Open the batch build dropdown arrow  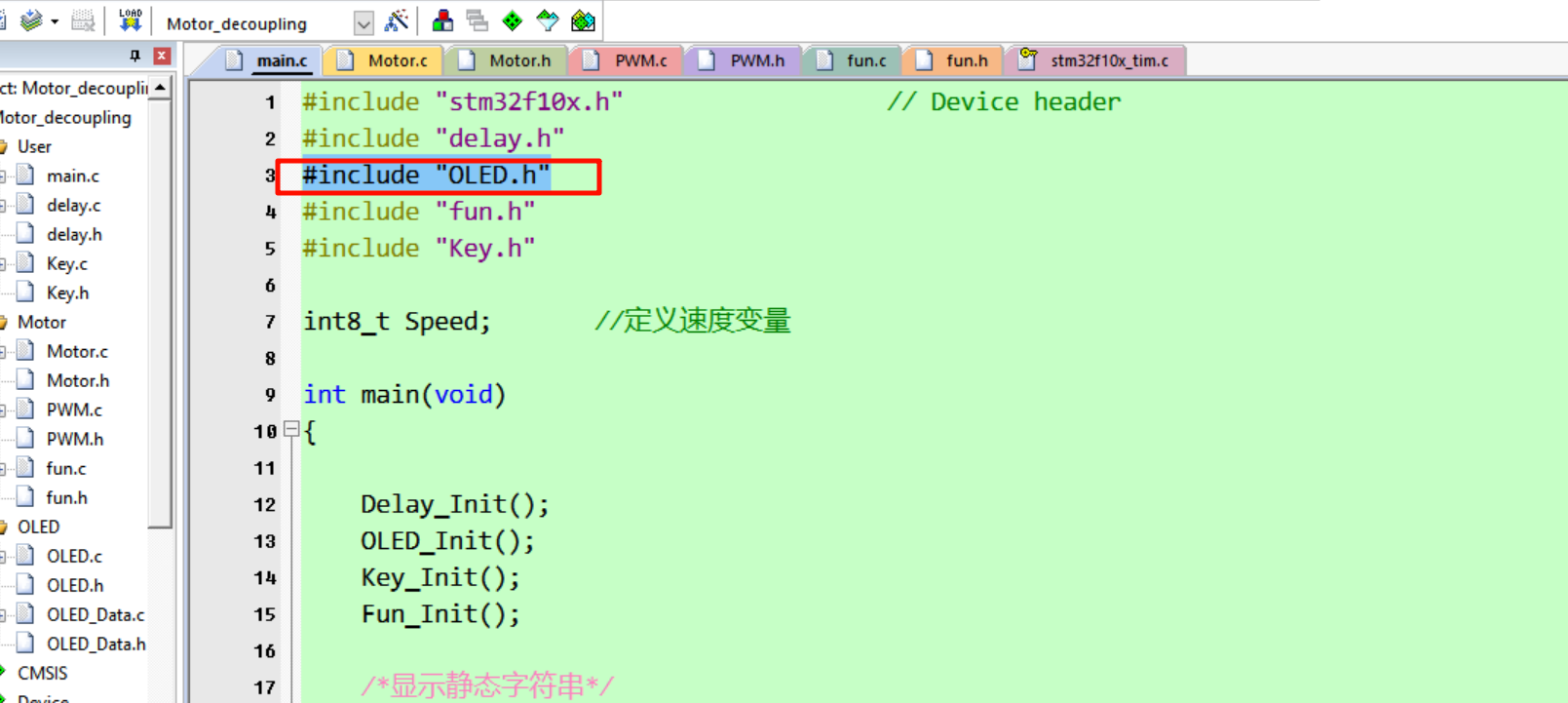pos(55,21)
